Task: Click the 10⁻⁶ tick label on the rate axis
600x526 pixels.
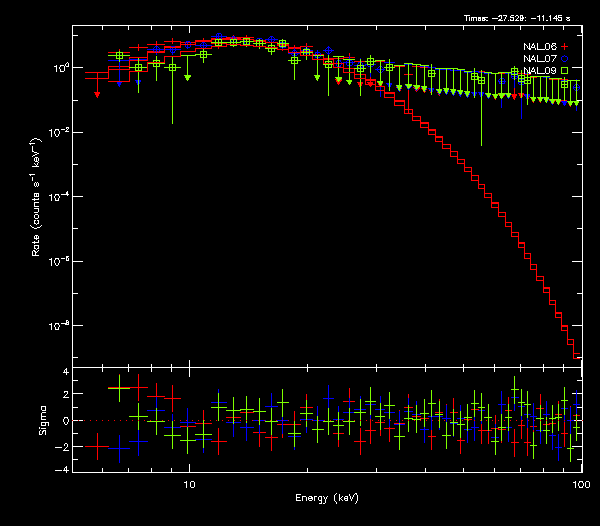Action: coord(61,262)
